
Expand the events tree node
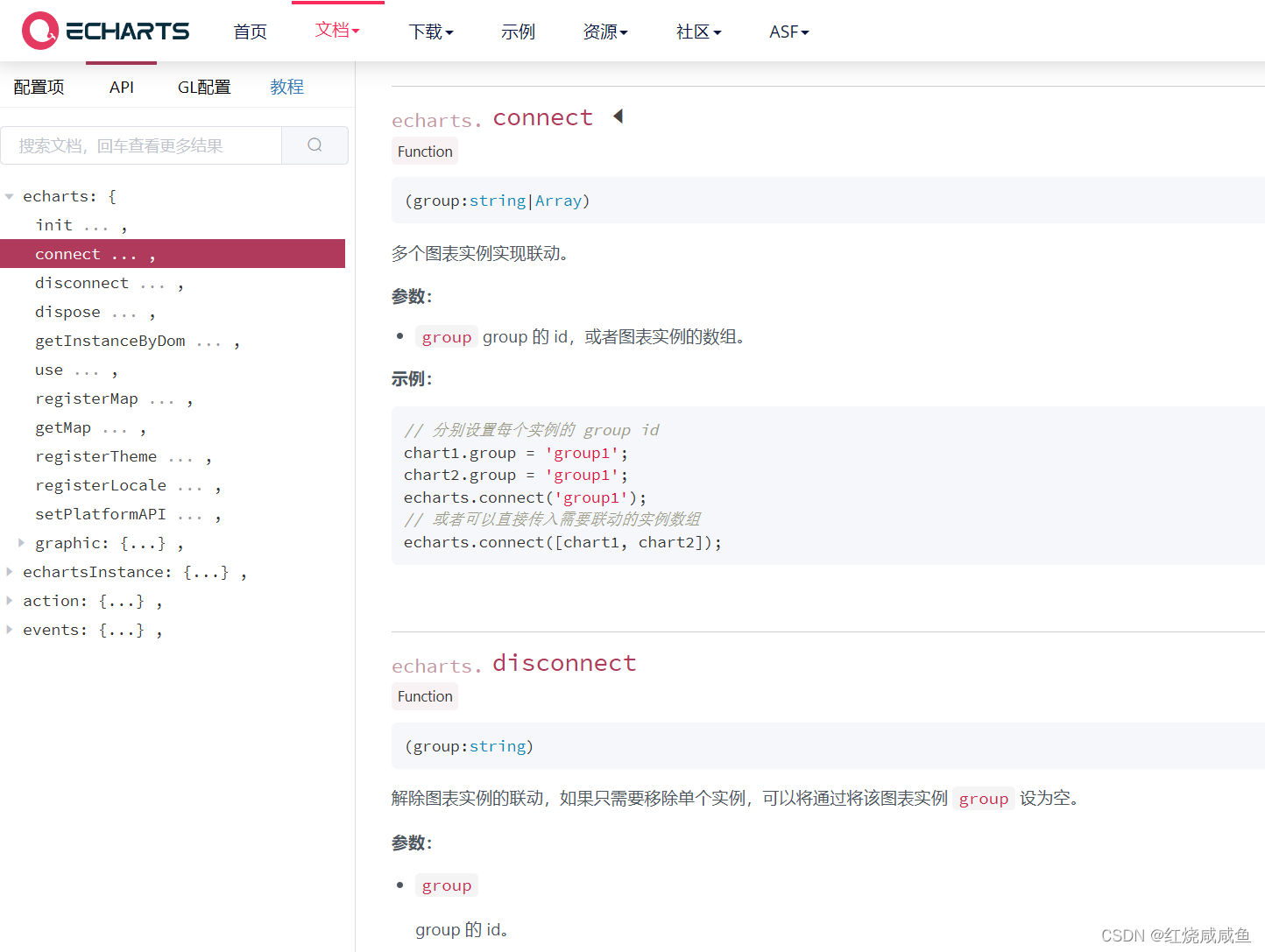click(9, 629)
